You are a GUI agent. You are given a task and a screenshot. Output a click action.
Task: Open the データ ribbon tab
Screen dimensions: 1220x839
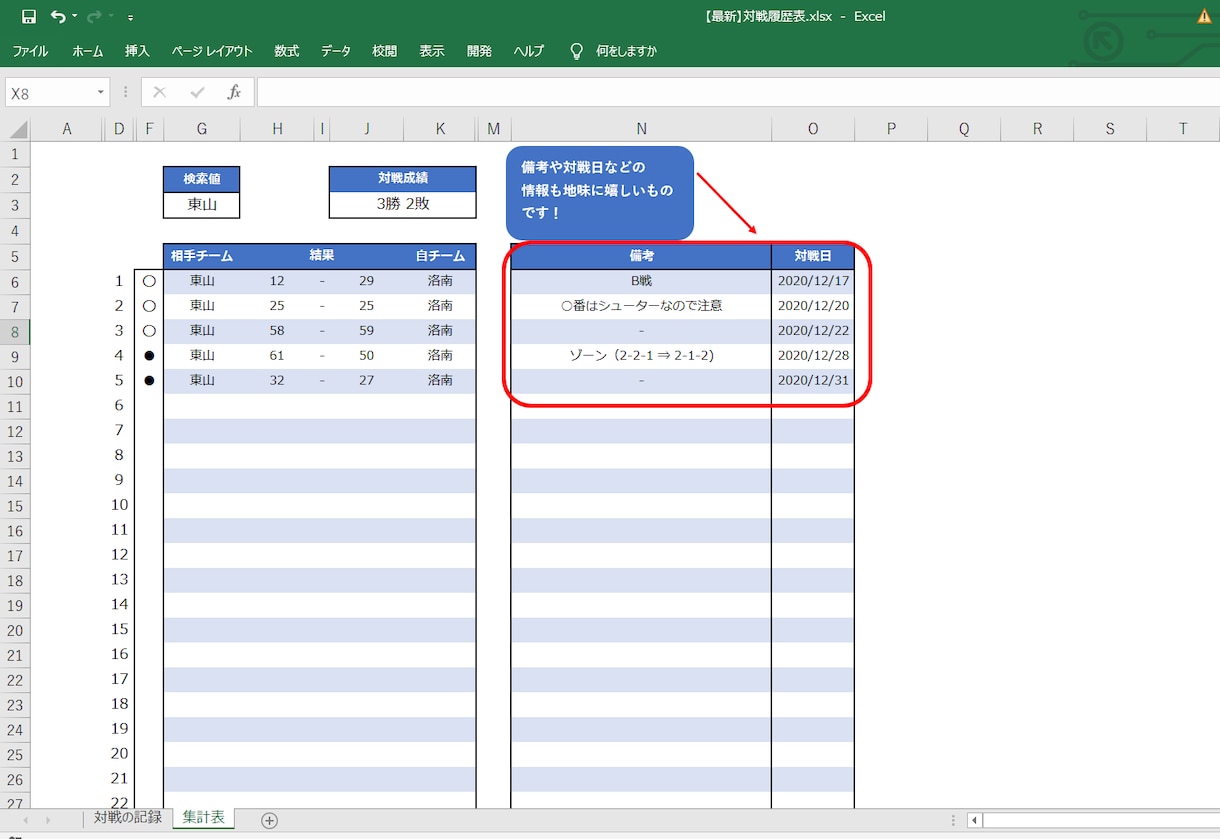tap(336, 51)
